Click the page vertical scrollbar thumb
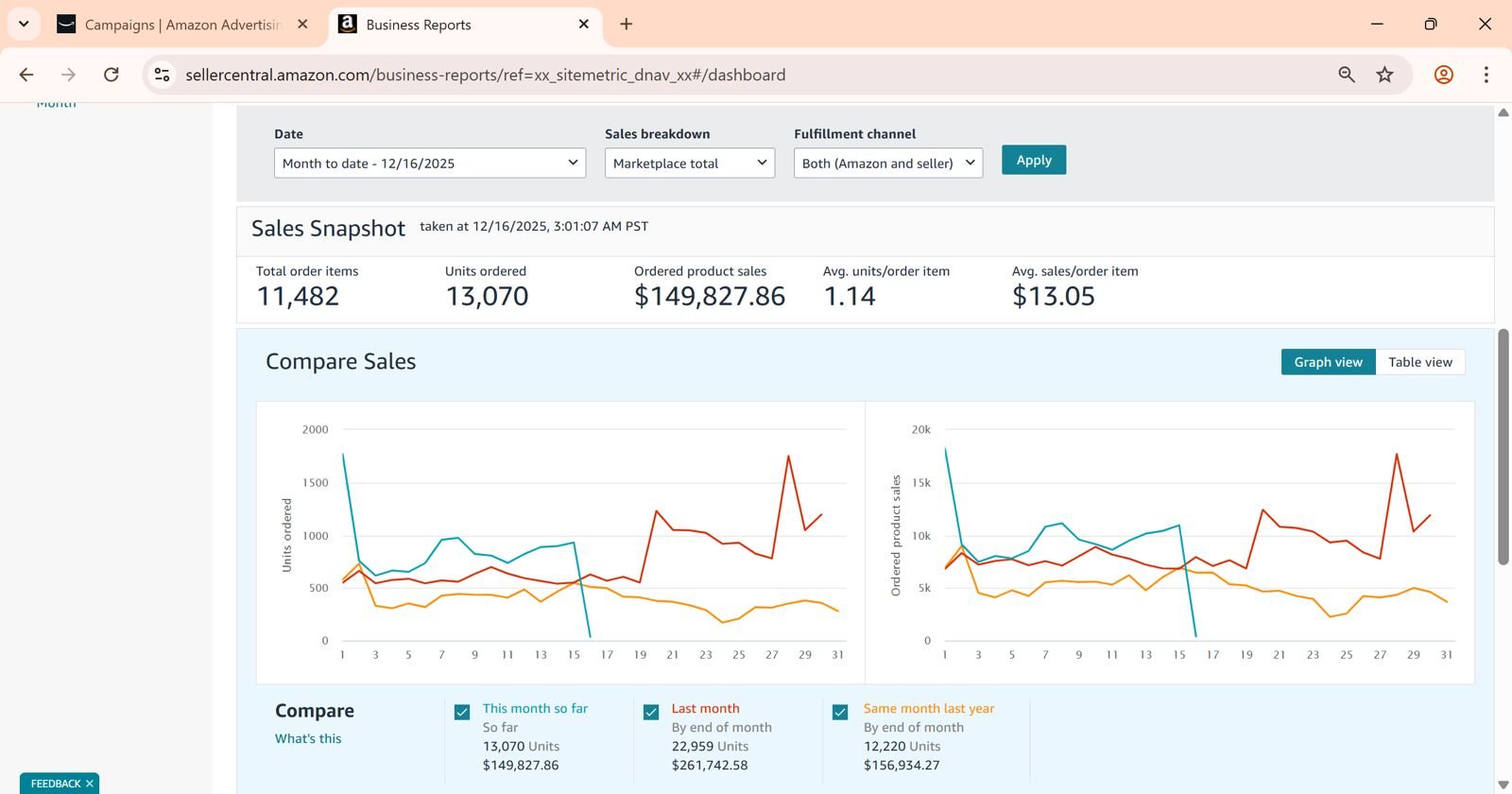The height and width of the screenshot is (794, 1512). point(1503,446)
